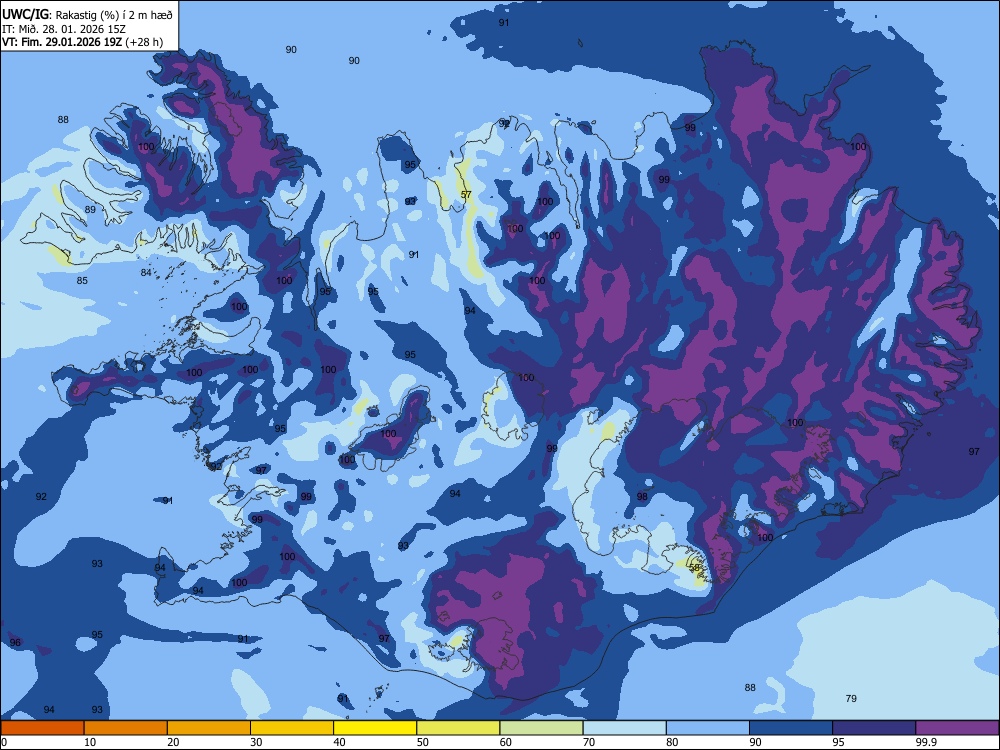Click the dark indigo 95–99.9 legend swatch
Image resolution: width=1000 pixels, height=750 pixels.
pyautogui.click(x=874, y=728)
